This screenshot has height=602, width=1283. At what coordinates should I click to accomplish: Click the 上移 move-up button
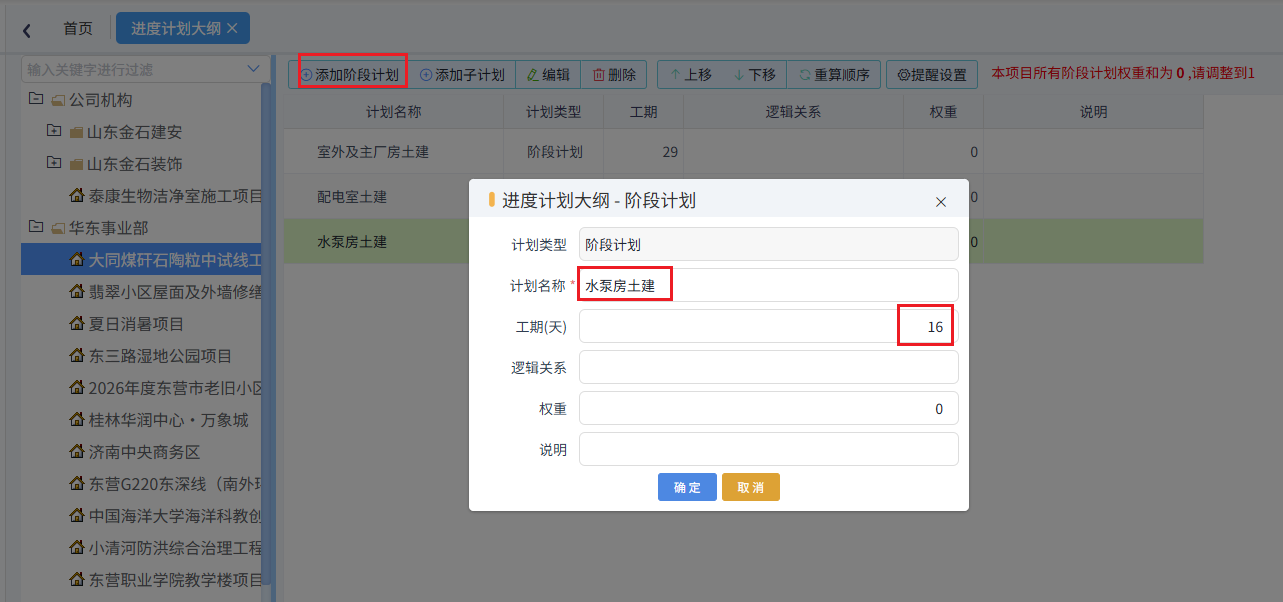tap(691, 74)
